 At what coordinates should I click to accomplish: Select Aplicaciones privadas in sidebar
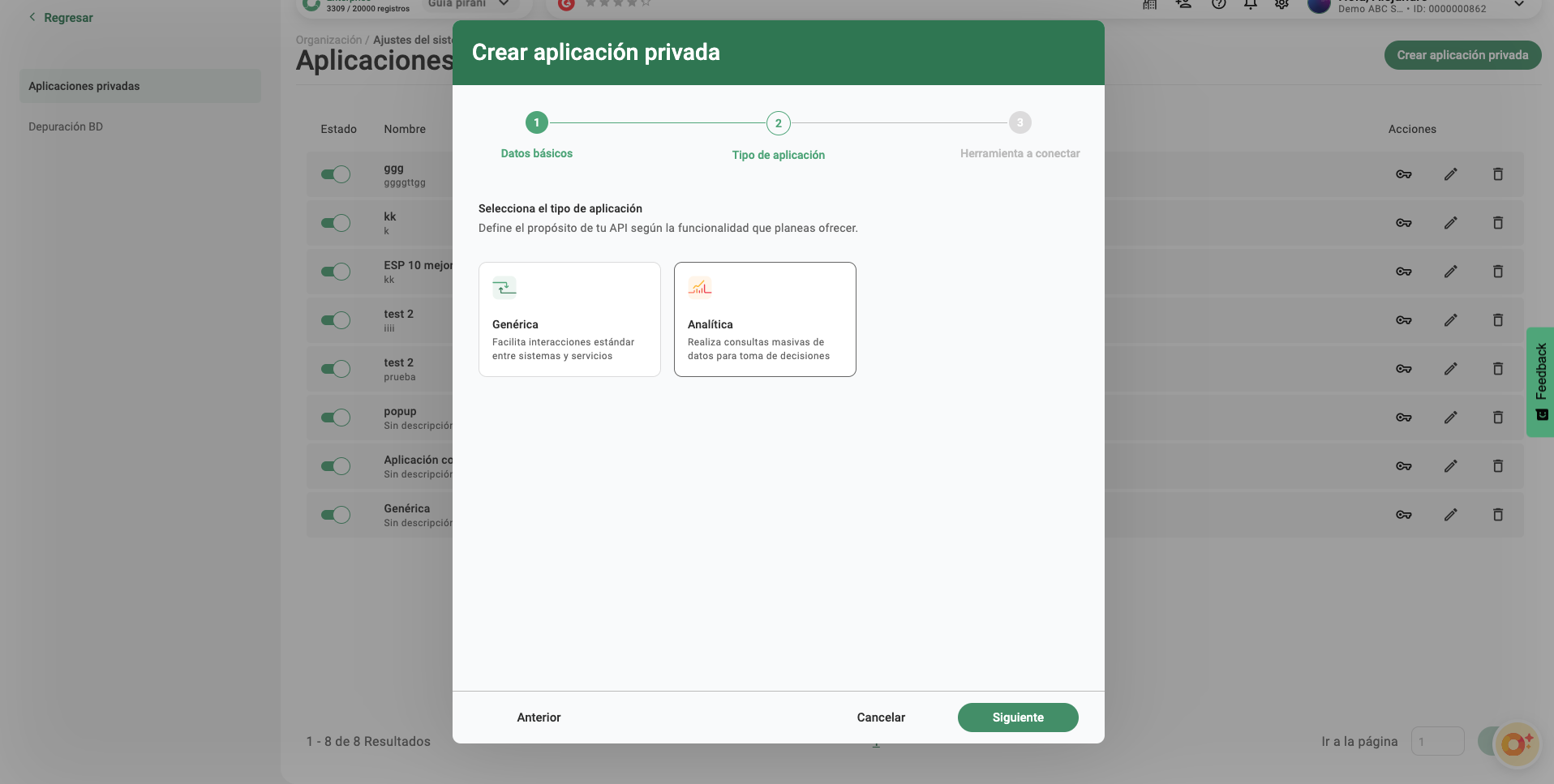tap(84, 86)
